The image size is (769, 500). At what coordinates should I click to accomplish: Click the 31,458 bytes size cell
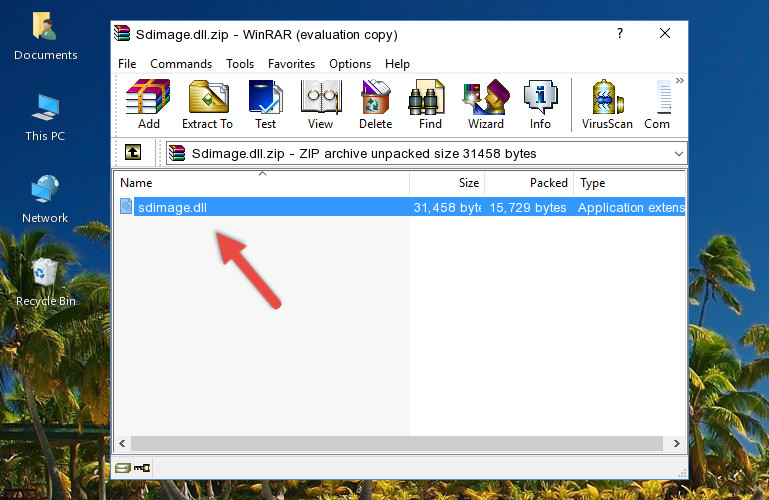point(447,207)
